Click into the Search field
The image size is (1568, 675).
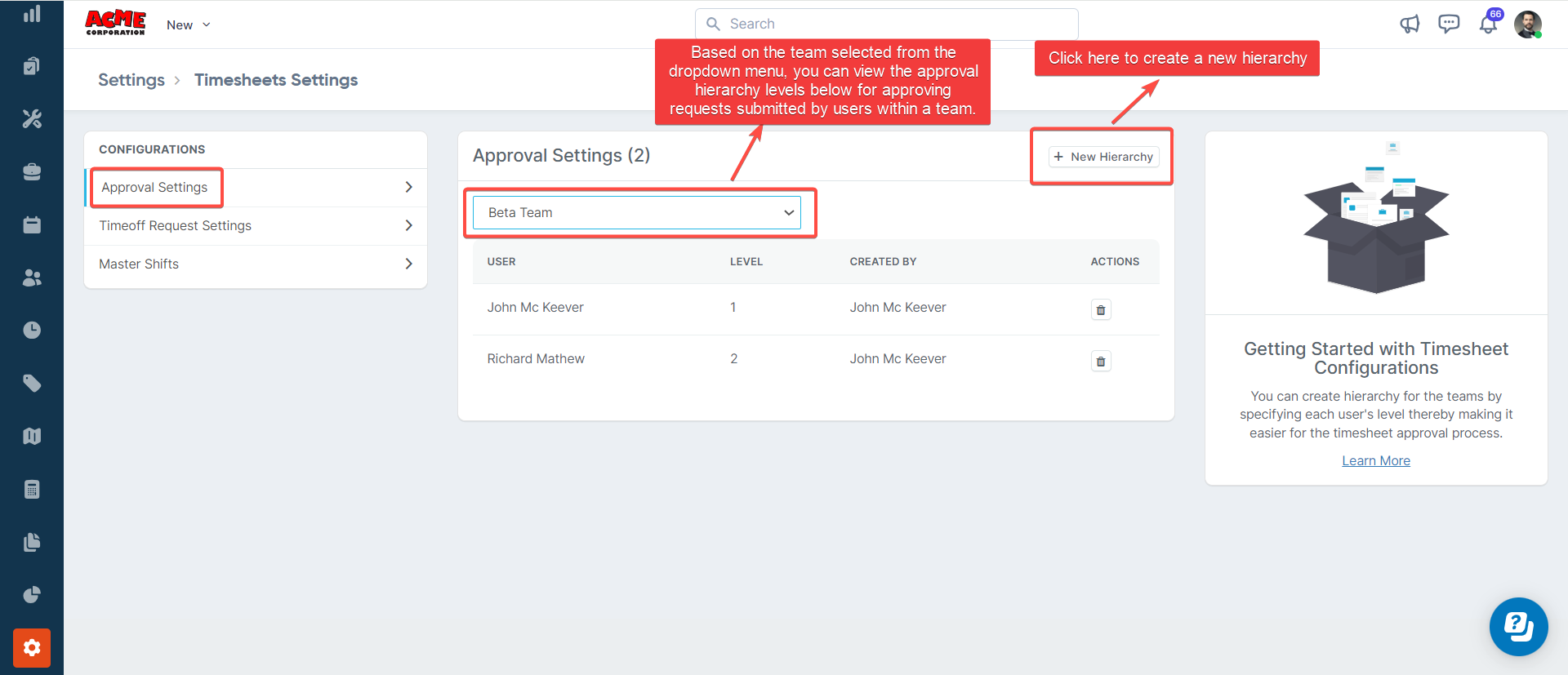click(886, 24)
